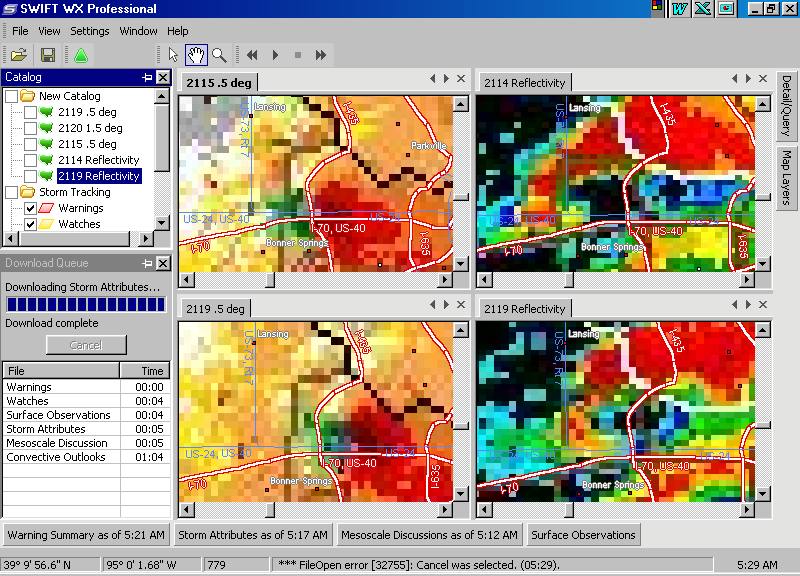Click the green triangle toolbar icon
This screenshot has height=576, width=800.
(x=81, y=54)
